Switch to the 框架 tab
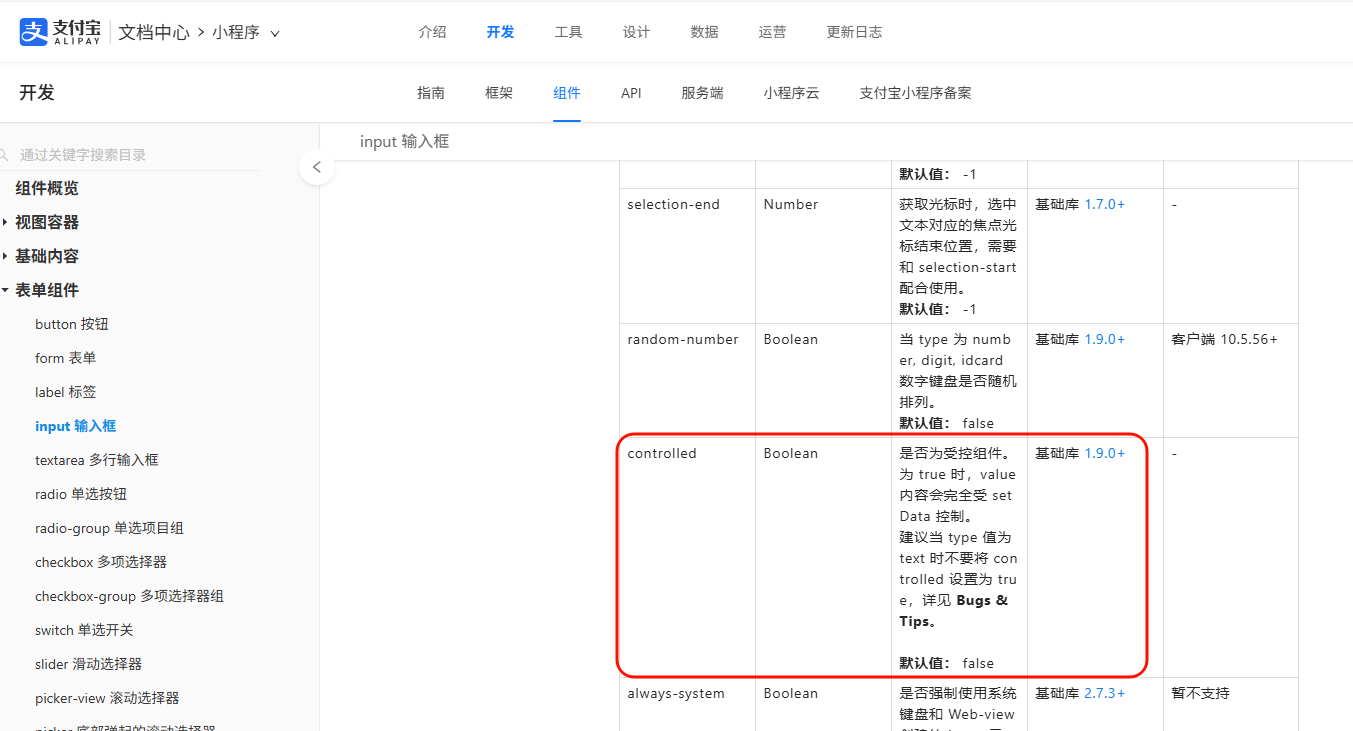Screen dimensions: 1353x731 pyautogui.click(x=499, y=93)
